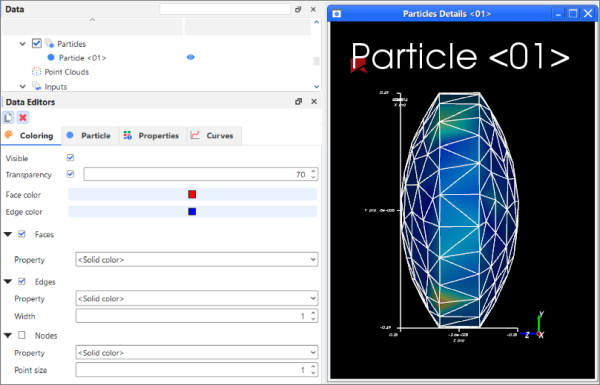Select Point Clouds in the Data tree
This screenshot has height=385, width=600.
coord(67,72)
